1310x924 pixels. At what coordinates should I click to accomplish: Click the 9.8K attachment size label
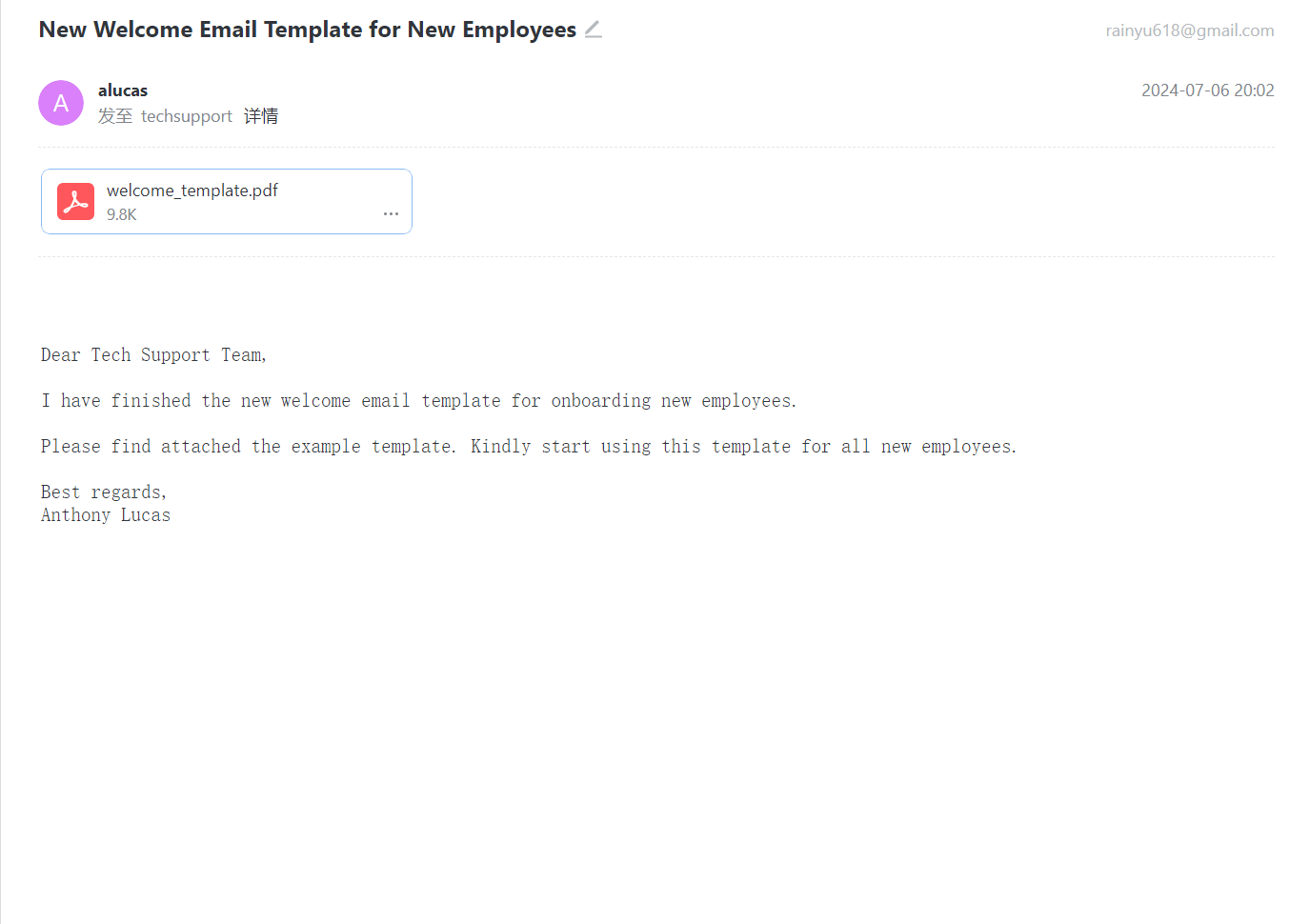[x=122, y=215]
